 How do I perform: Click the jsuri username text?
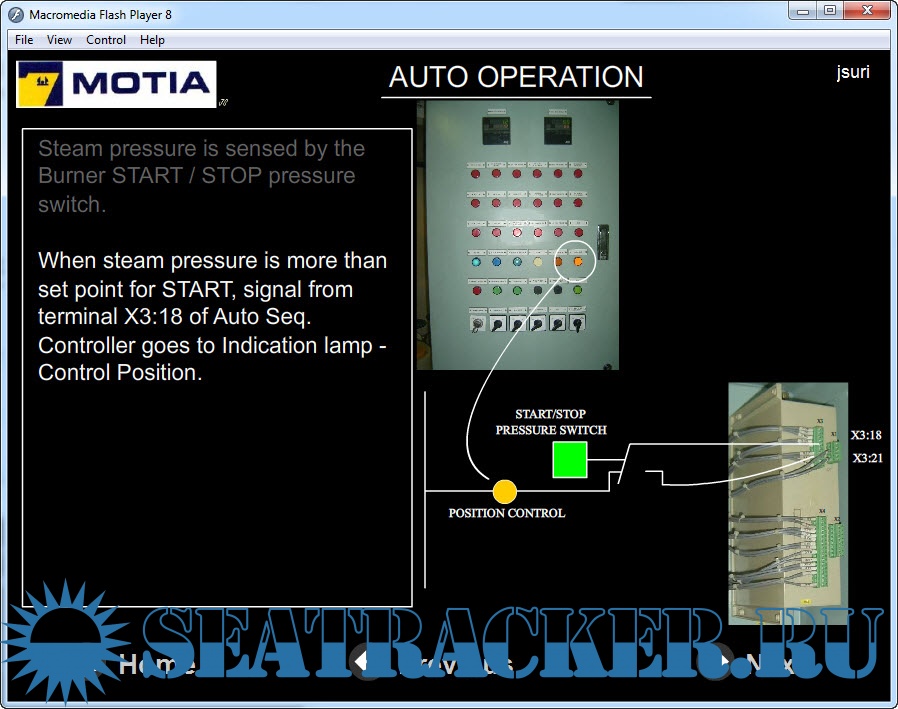point(852,72)
